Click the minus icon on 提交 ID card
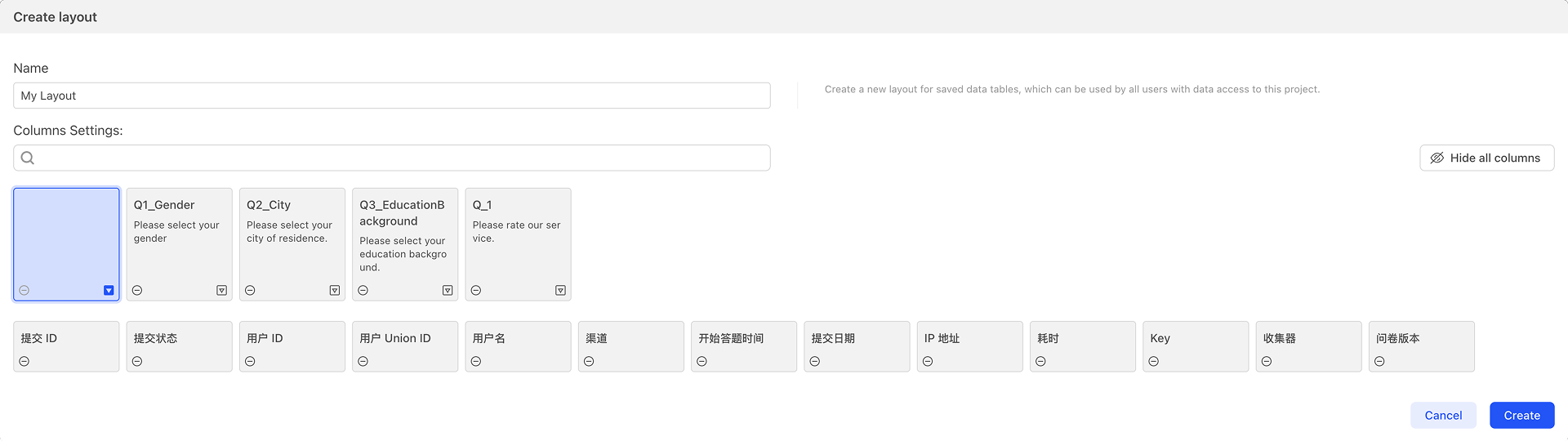 [x=24, y=362]
